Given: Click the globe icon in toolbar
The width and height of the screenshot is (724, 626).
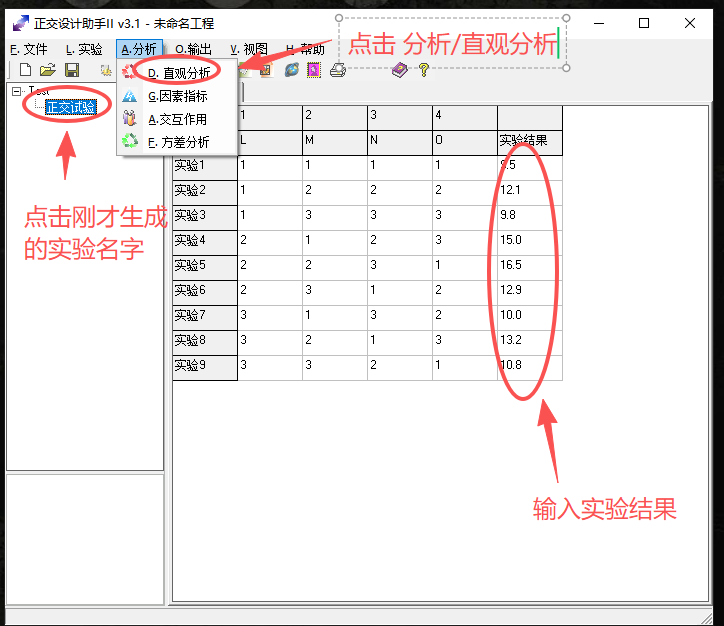Looking at the screenshot, I should click(291, 70).
